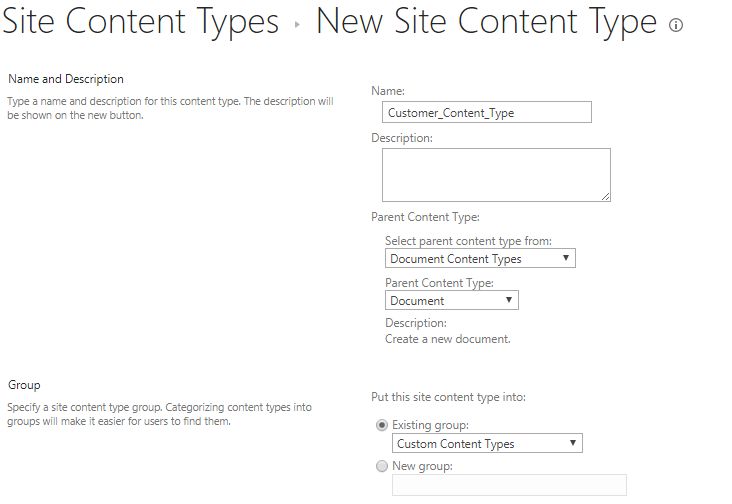Click the dropdown arrow on Document selector
732x504 pixels.
(x=509, y=300)
